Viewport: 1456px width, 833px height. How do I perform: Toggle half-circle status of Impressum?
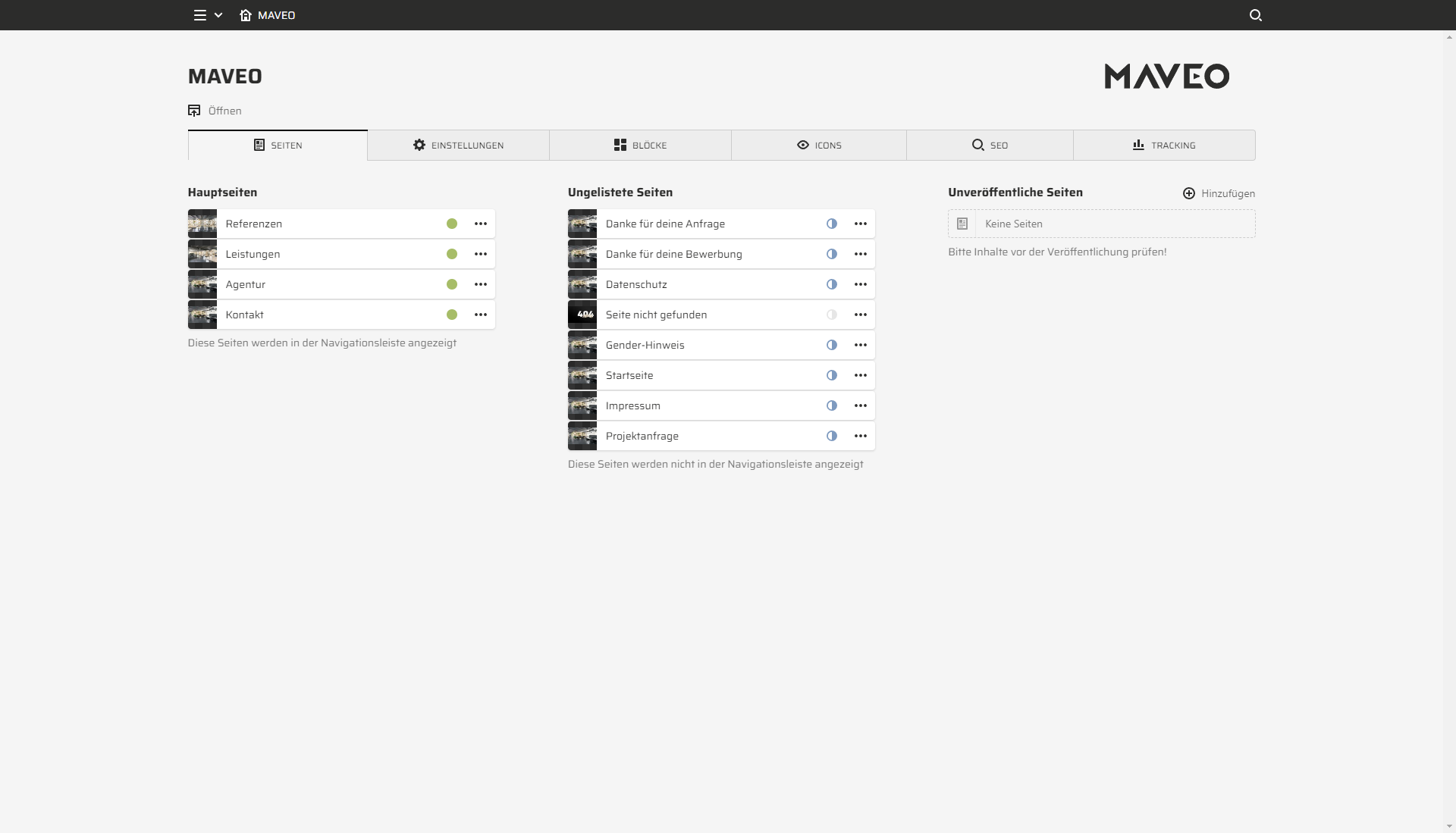[x=832, y=406]
